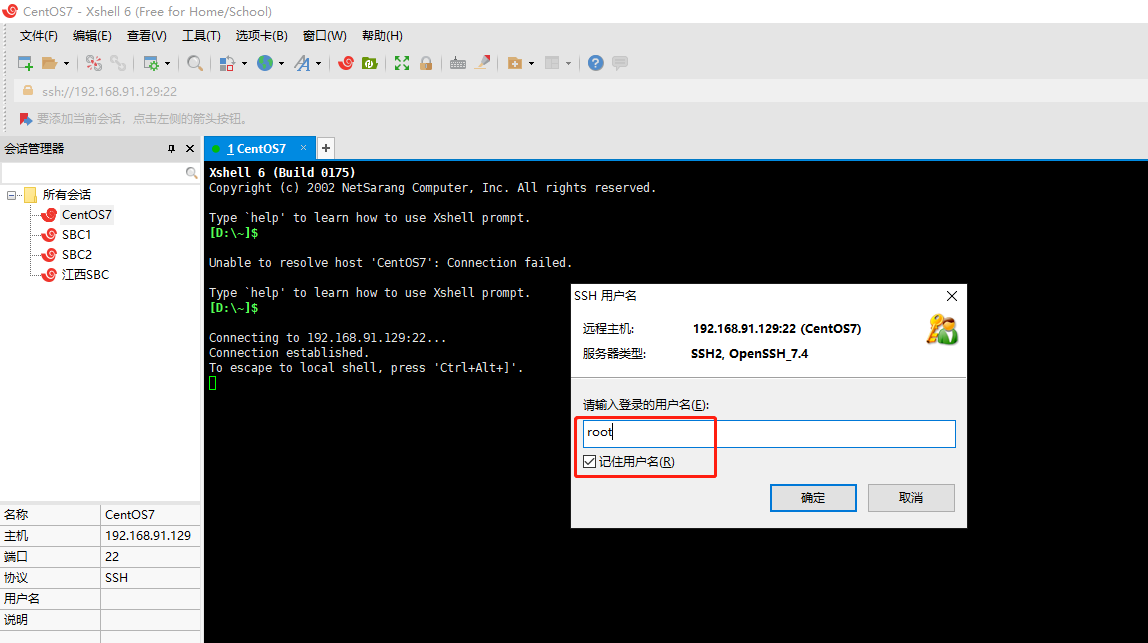Click the Font toolbar icon

tap(302, 64)
